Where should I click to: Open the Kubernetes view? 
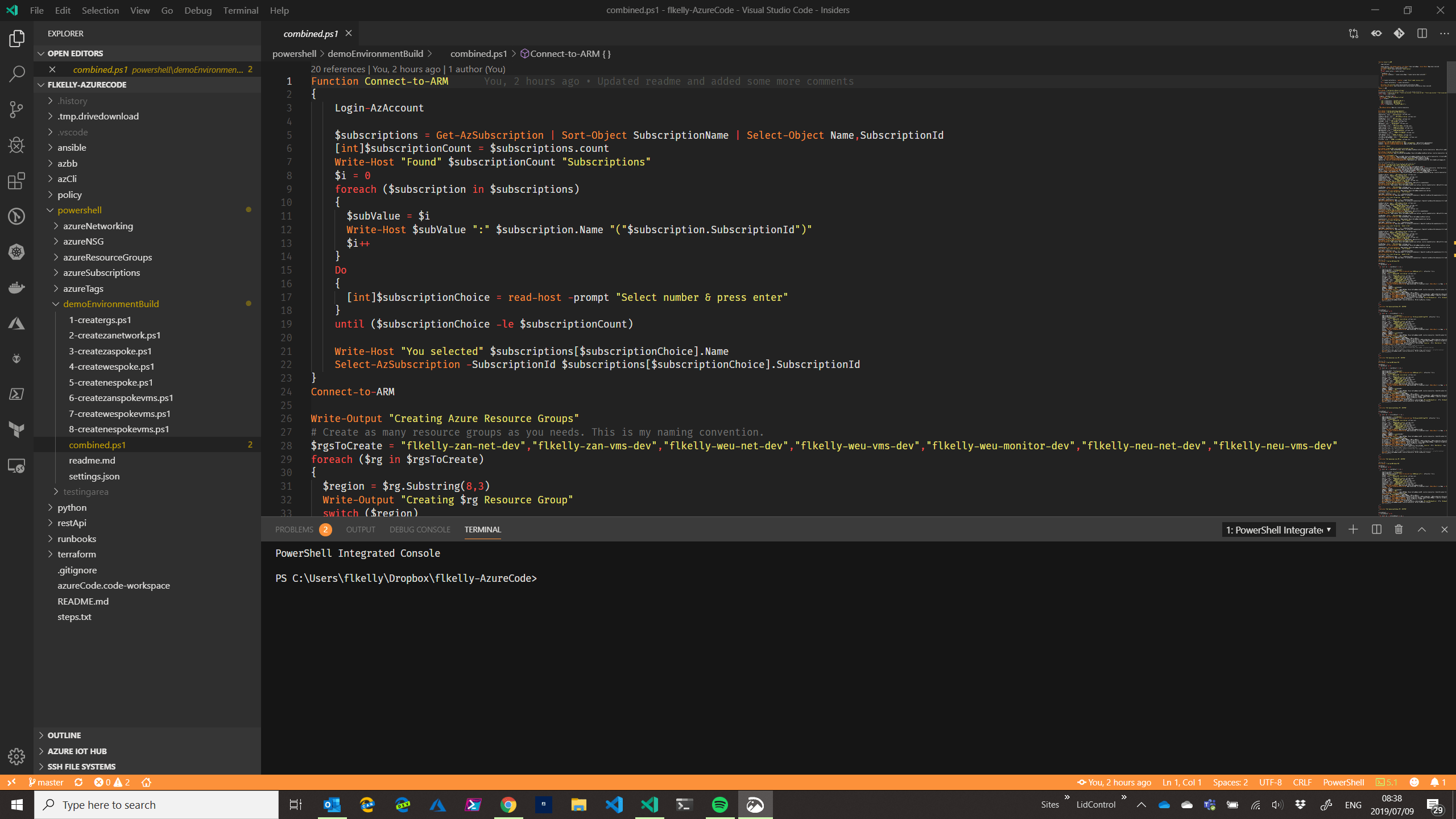coord(16,252)
